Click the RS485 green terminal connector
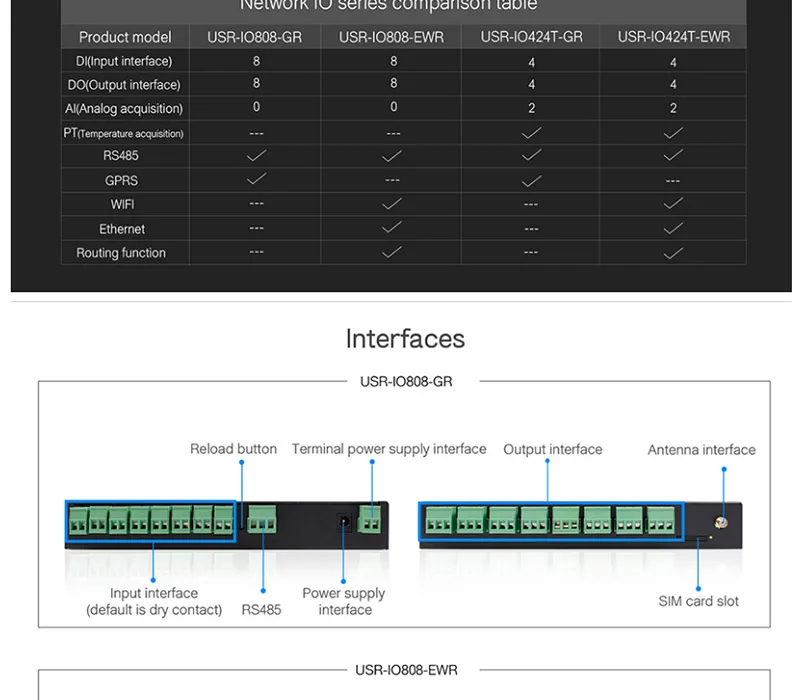Image resolution: width=800 pixels, height=700 pixels. (262, 519)
